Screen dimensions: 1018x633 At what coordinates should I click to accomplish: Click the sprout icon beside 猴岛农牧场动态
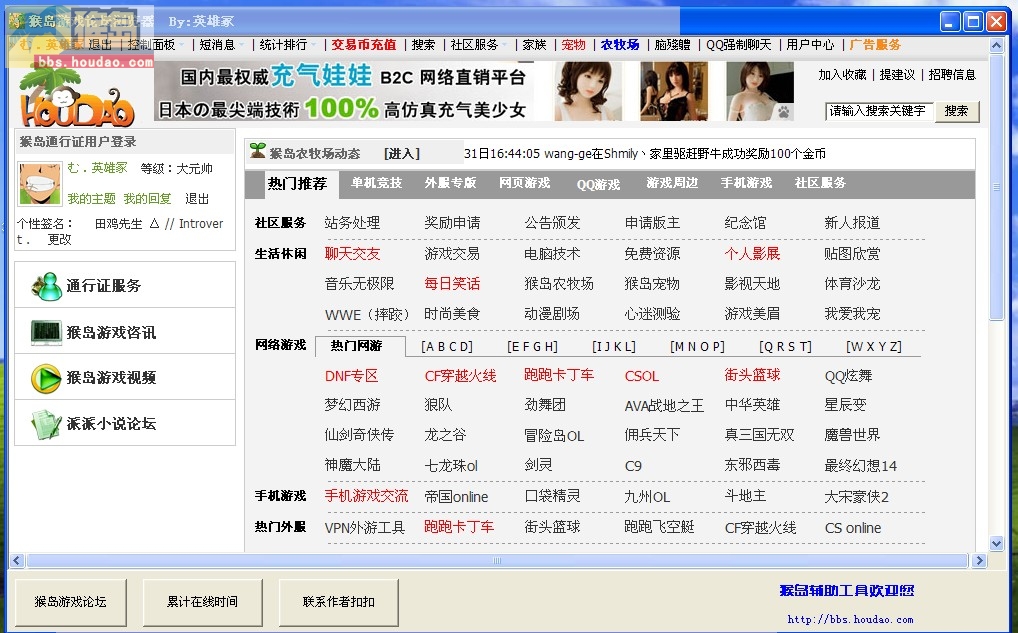tap(258, 151)
